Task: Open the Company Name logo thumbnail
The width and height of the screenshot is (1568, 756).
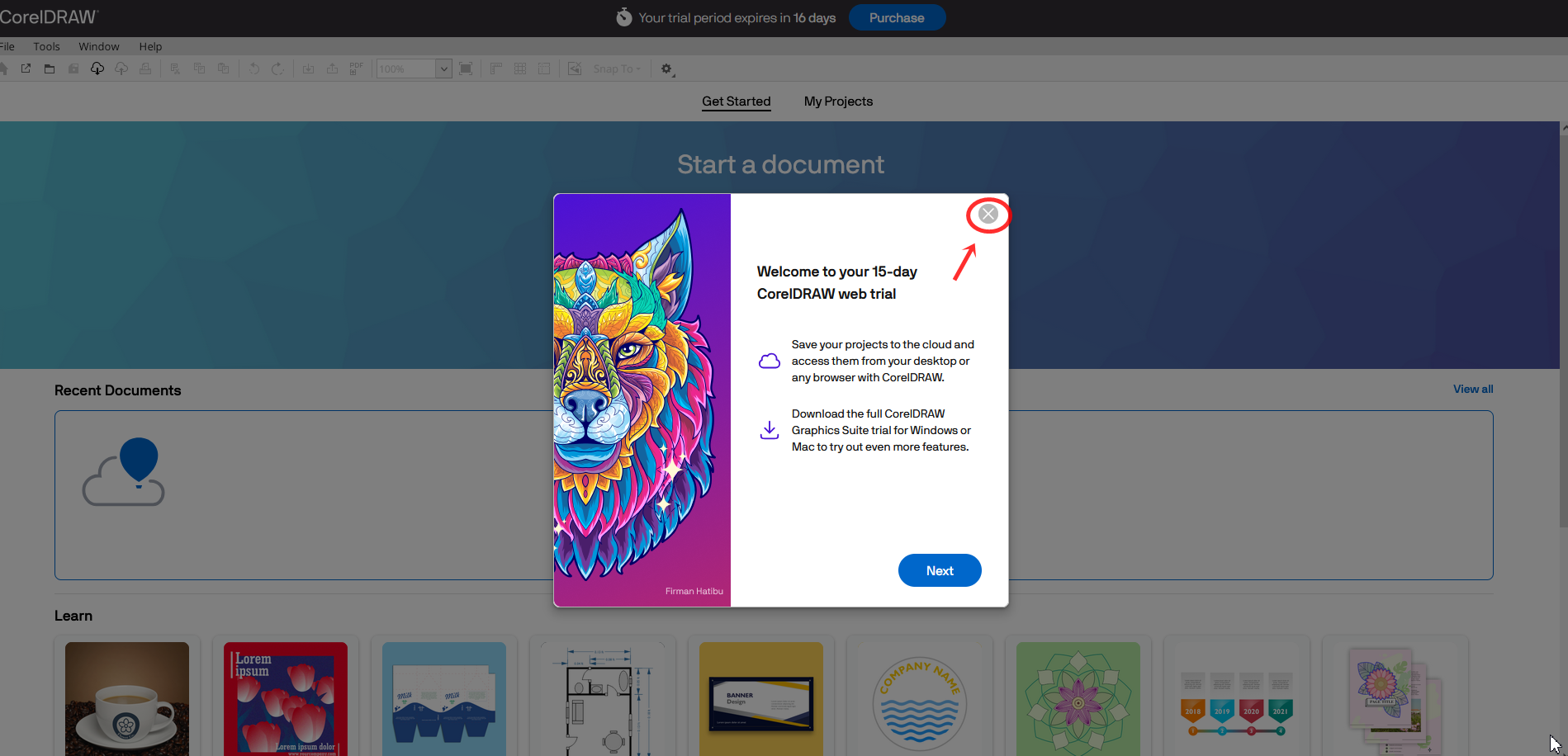Action: pyautogui.click(x=920, y=699)
